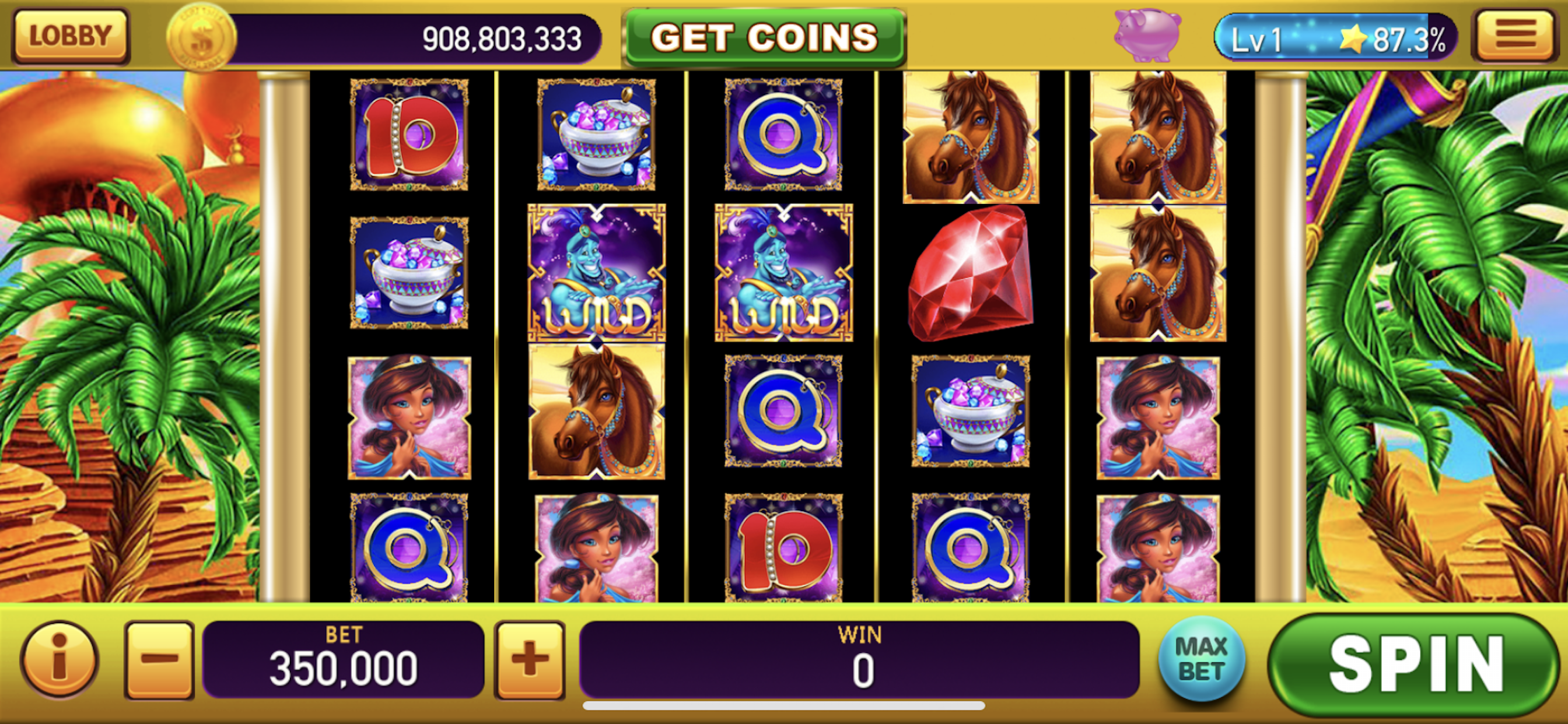
Task: Tap the pink piggy bank icon
Action: (x=1147, y=36)
